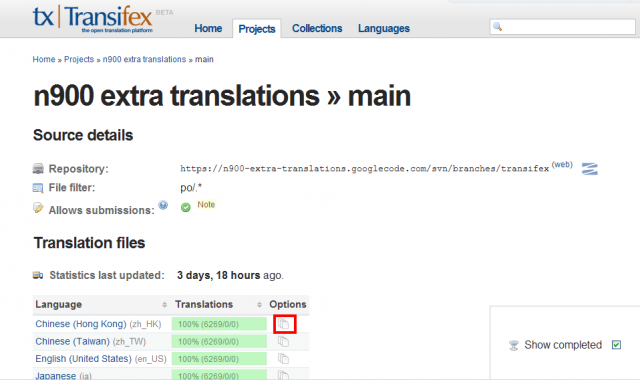Sort the table by Language column arrows
640x380 pixels.
click(164, 304)
